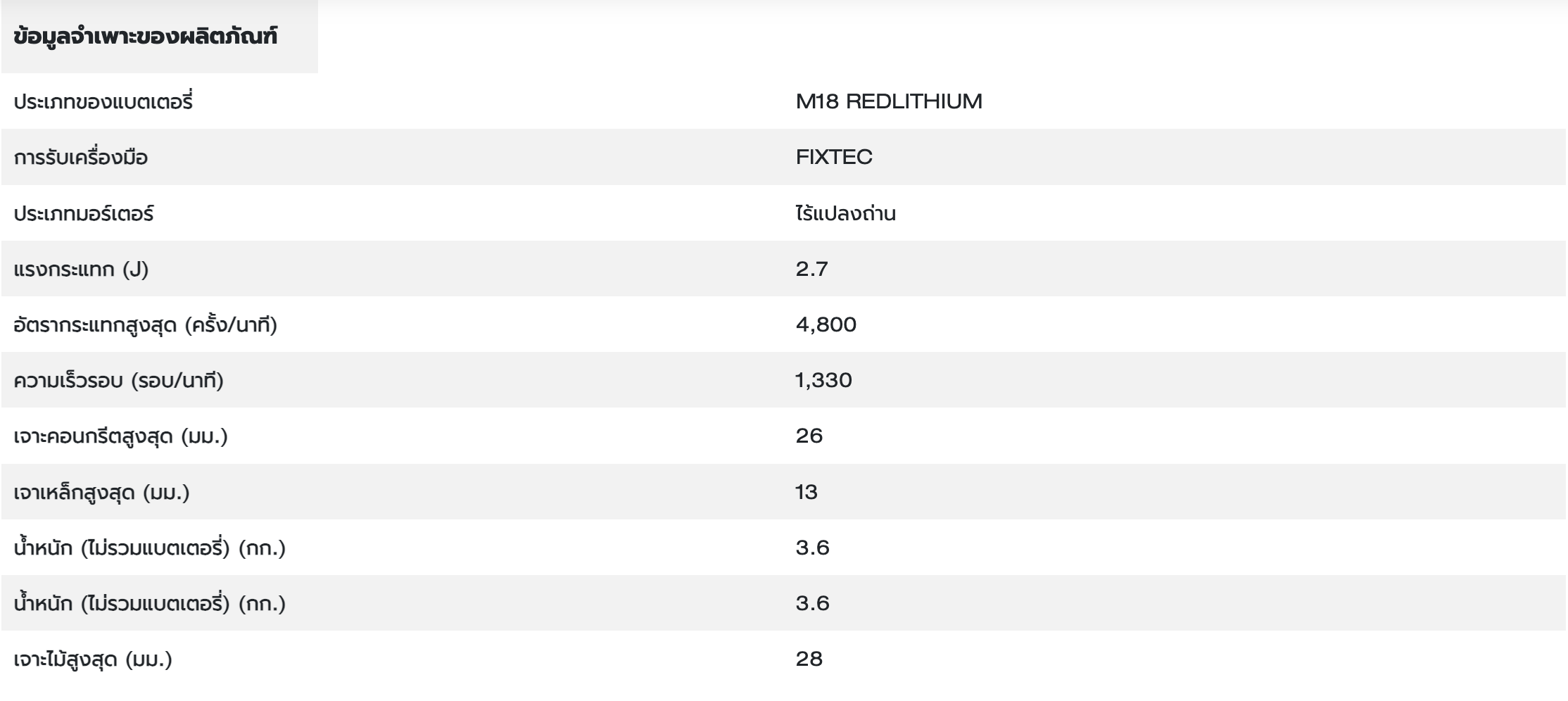Select the FIXTEC value
The width and height of the screenshot is (1568, 701).
(833, 158)
